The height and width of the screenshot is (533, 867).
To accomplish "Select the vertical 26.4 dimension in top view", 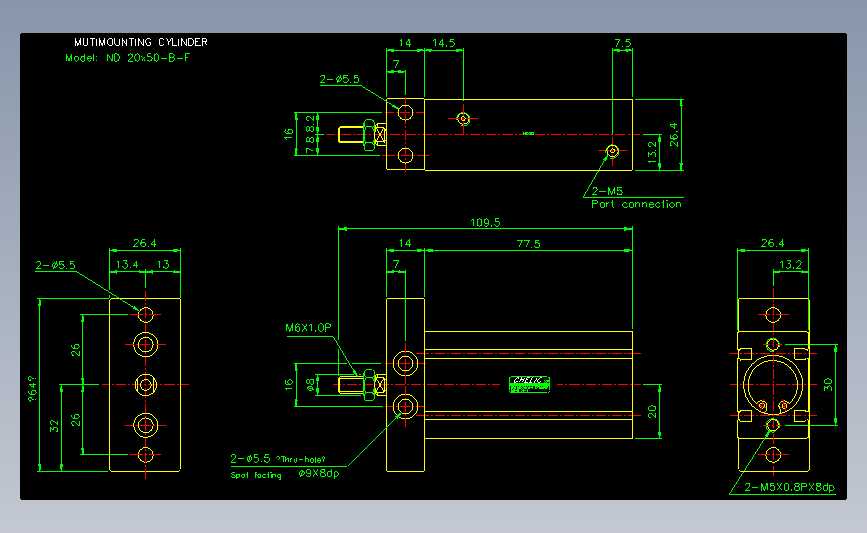I will tap(673, 135).
